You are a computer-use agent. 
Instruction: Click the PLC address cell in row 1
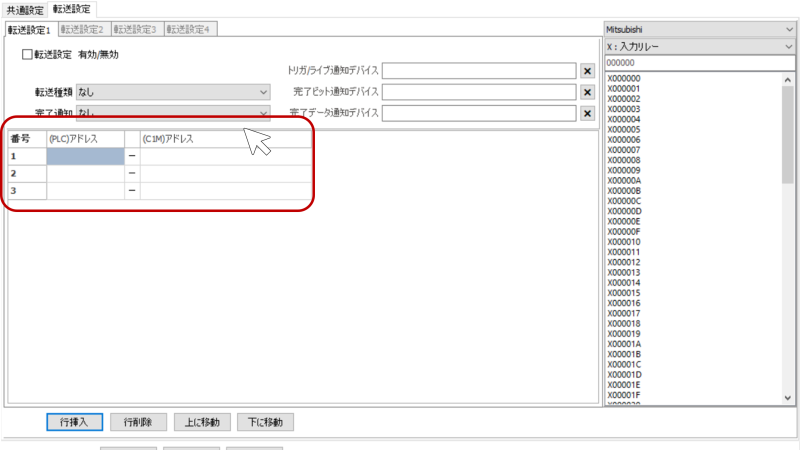click(85, 157)
